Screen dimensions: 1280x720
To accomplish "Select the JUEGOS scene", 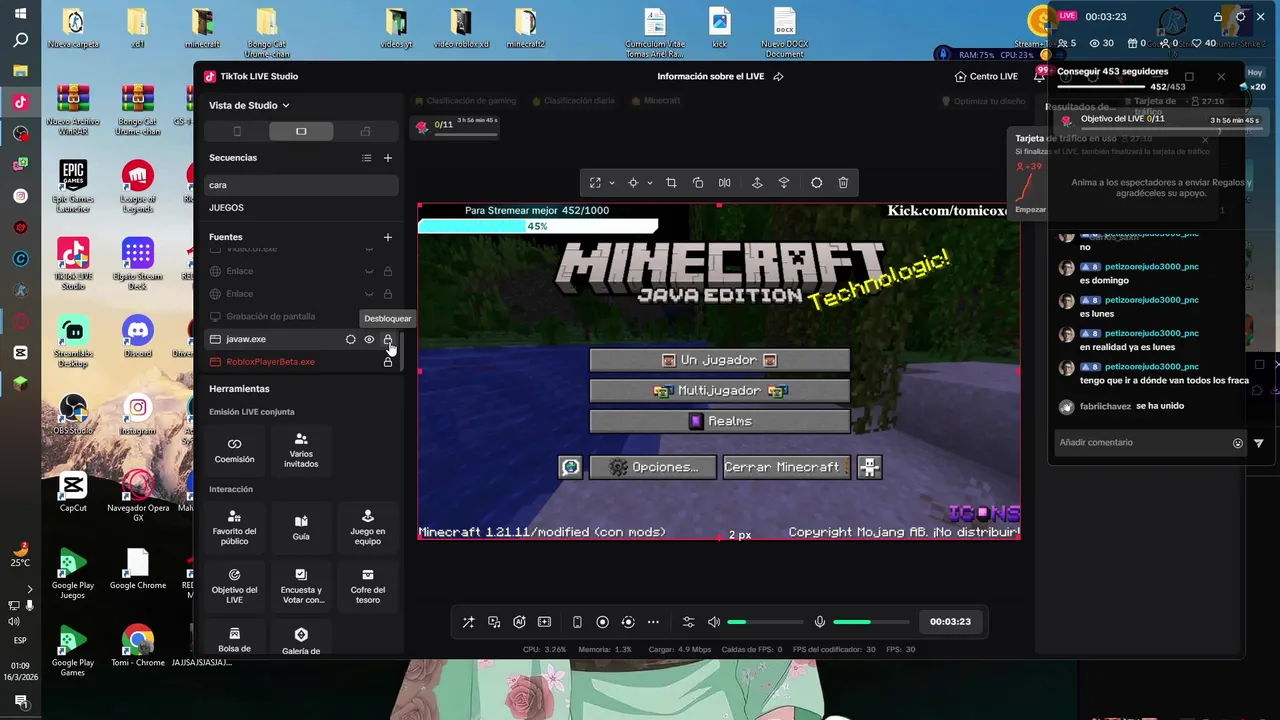I will click(301, 208).
